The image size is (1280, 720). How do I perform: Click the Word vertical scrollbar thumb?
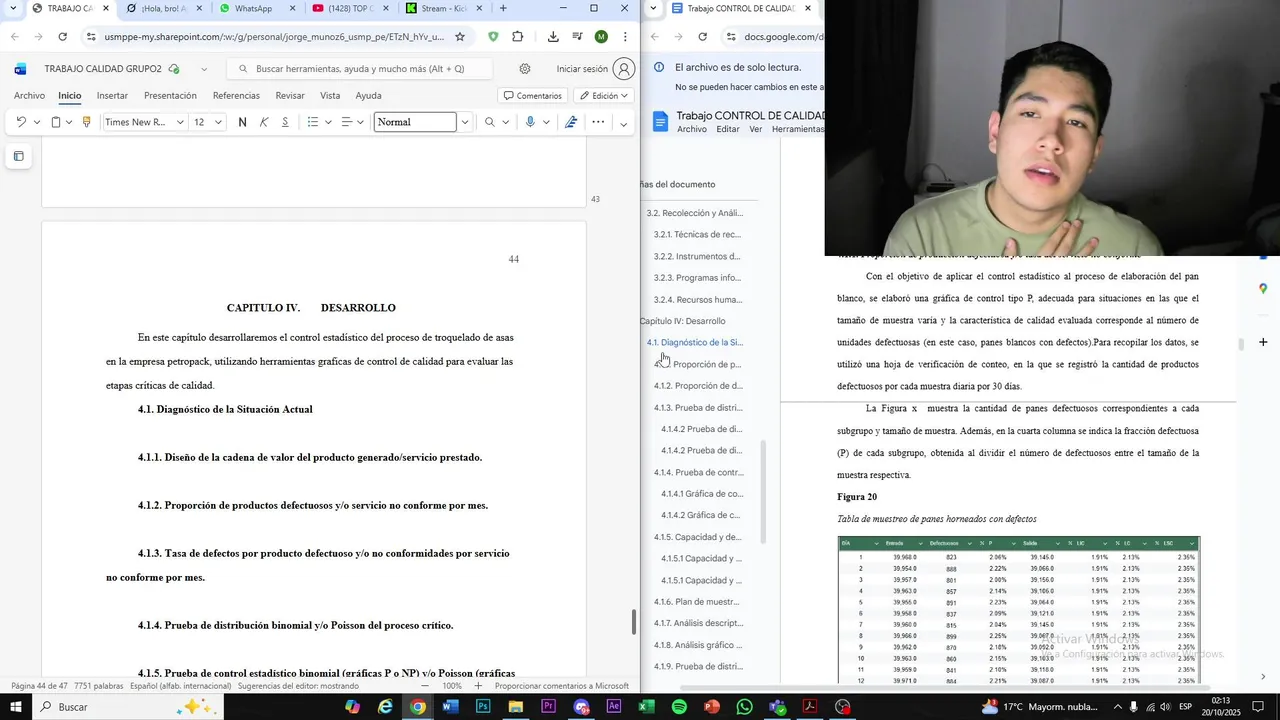(x=633, y=622)
